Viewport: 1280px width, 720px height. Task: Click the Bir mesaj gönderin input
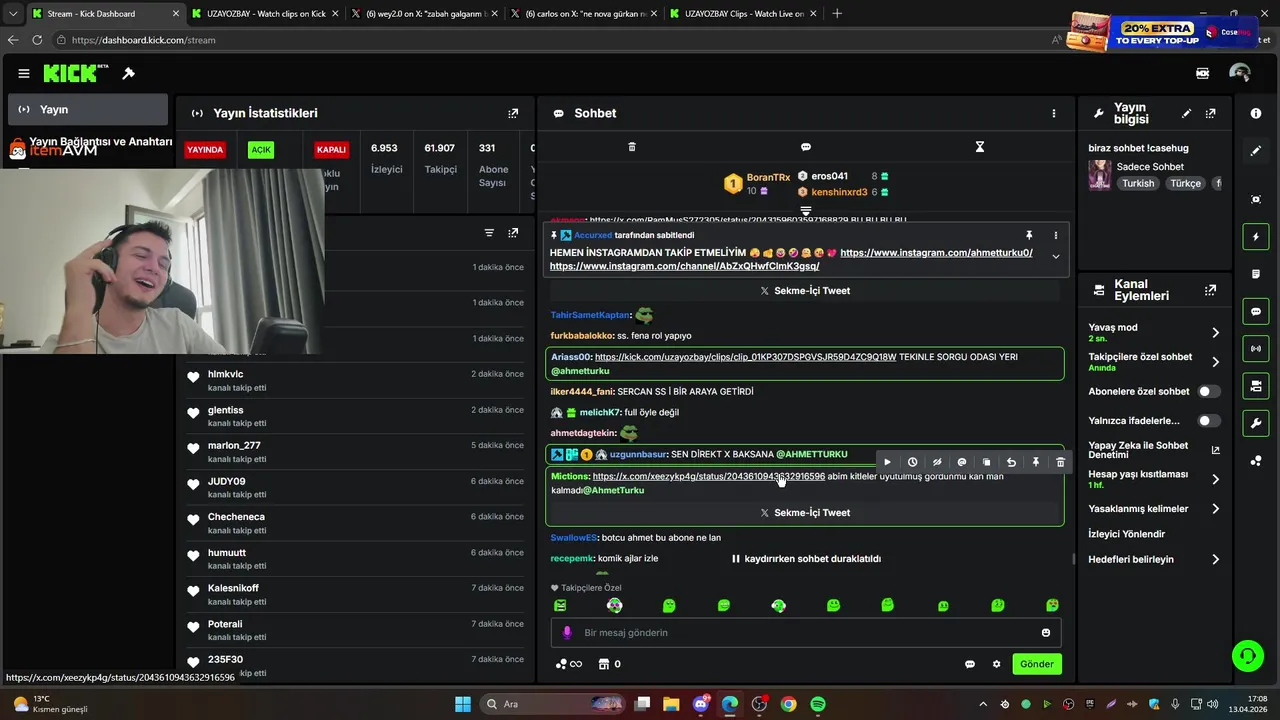tap(805, 632)
